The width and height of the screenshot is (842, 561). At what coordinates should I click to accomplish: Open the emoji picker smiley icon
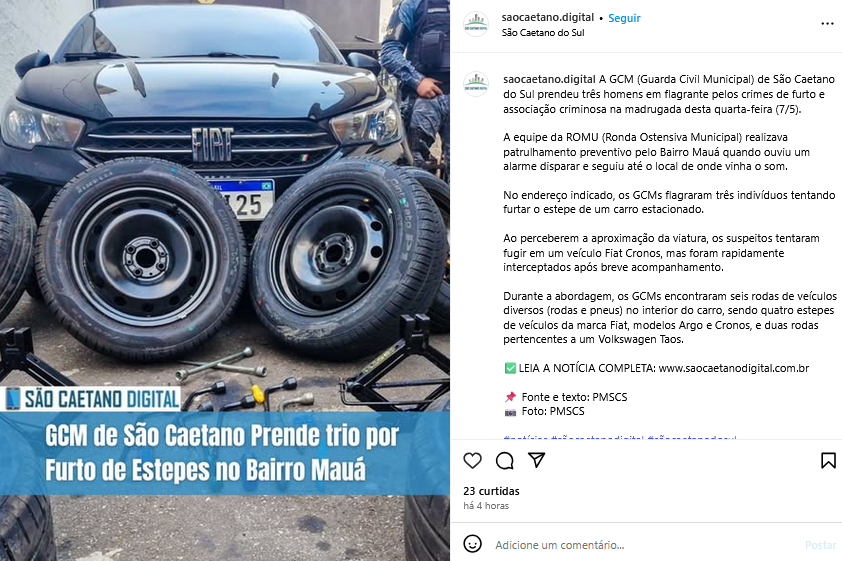tap(473, 544)
